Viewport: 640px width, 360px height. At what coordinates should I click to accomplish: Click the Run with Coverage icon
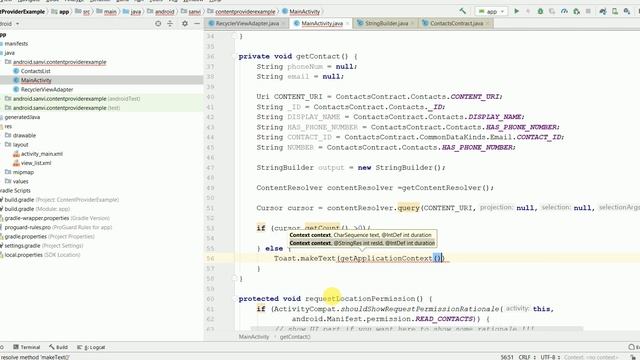click(x=552, y=11)
